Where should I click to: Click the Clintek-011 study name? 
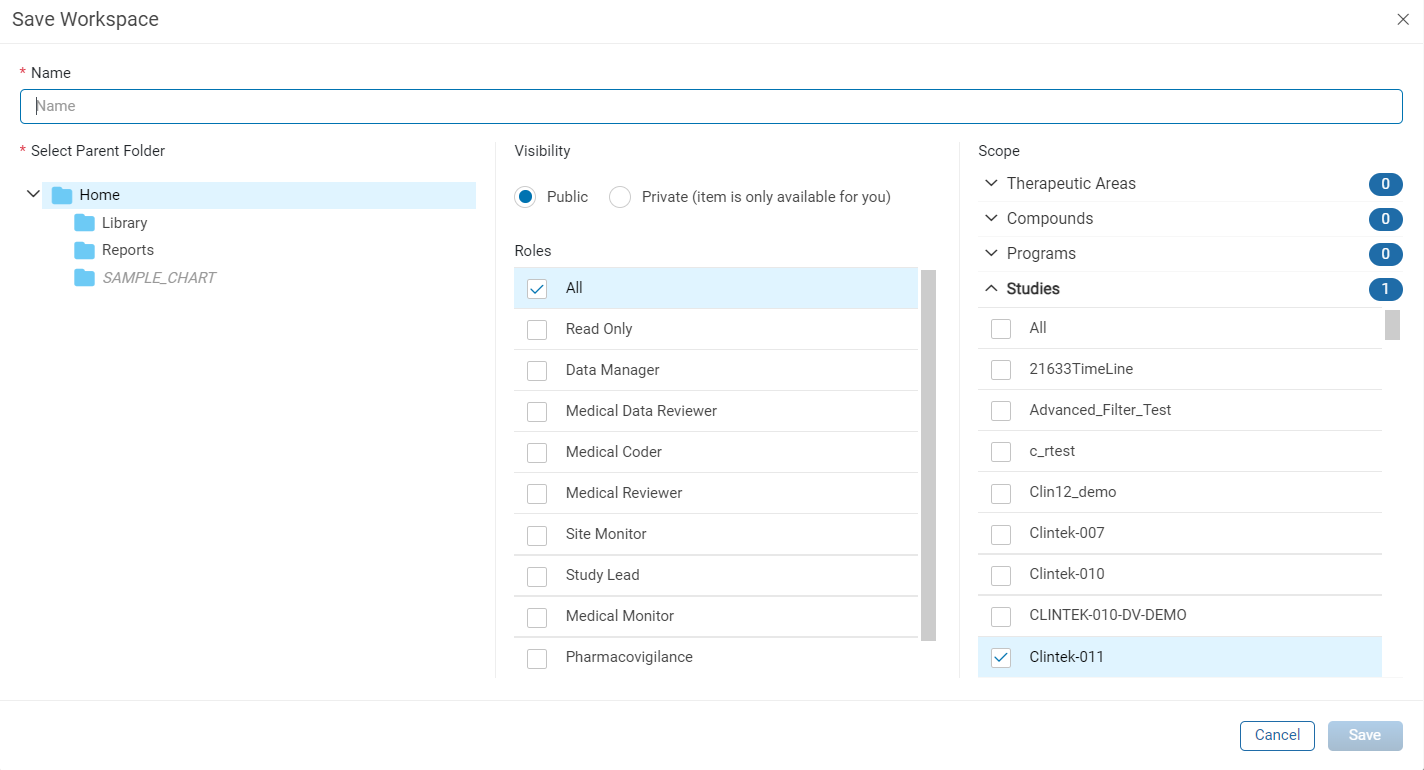(x=1067, y=657)
